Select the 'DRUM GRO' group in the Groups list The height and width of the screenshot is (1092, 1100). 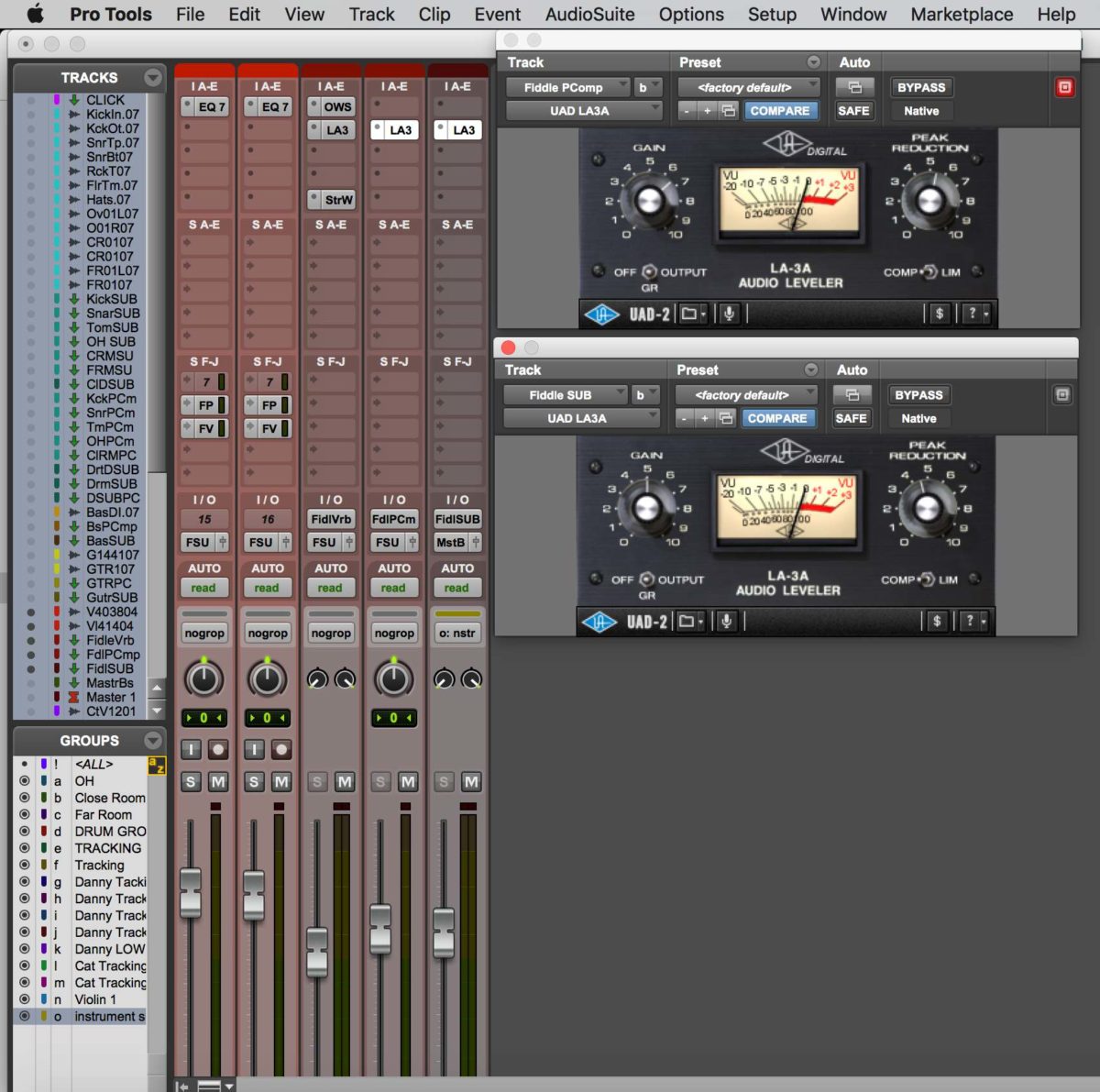click(x=110, y=832)
